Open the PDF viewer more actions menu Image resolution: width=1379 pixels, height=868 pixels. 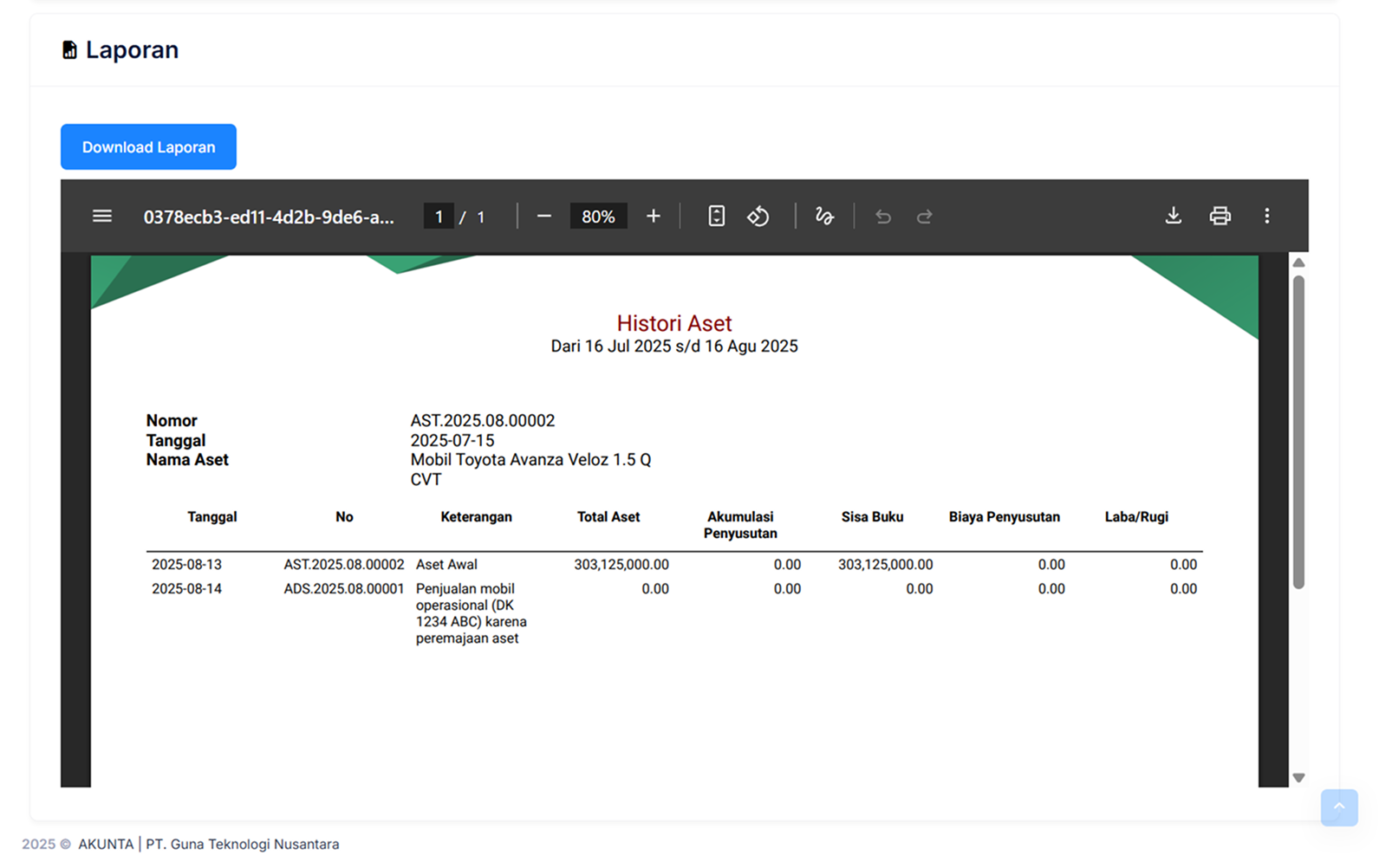point(1266,217)
